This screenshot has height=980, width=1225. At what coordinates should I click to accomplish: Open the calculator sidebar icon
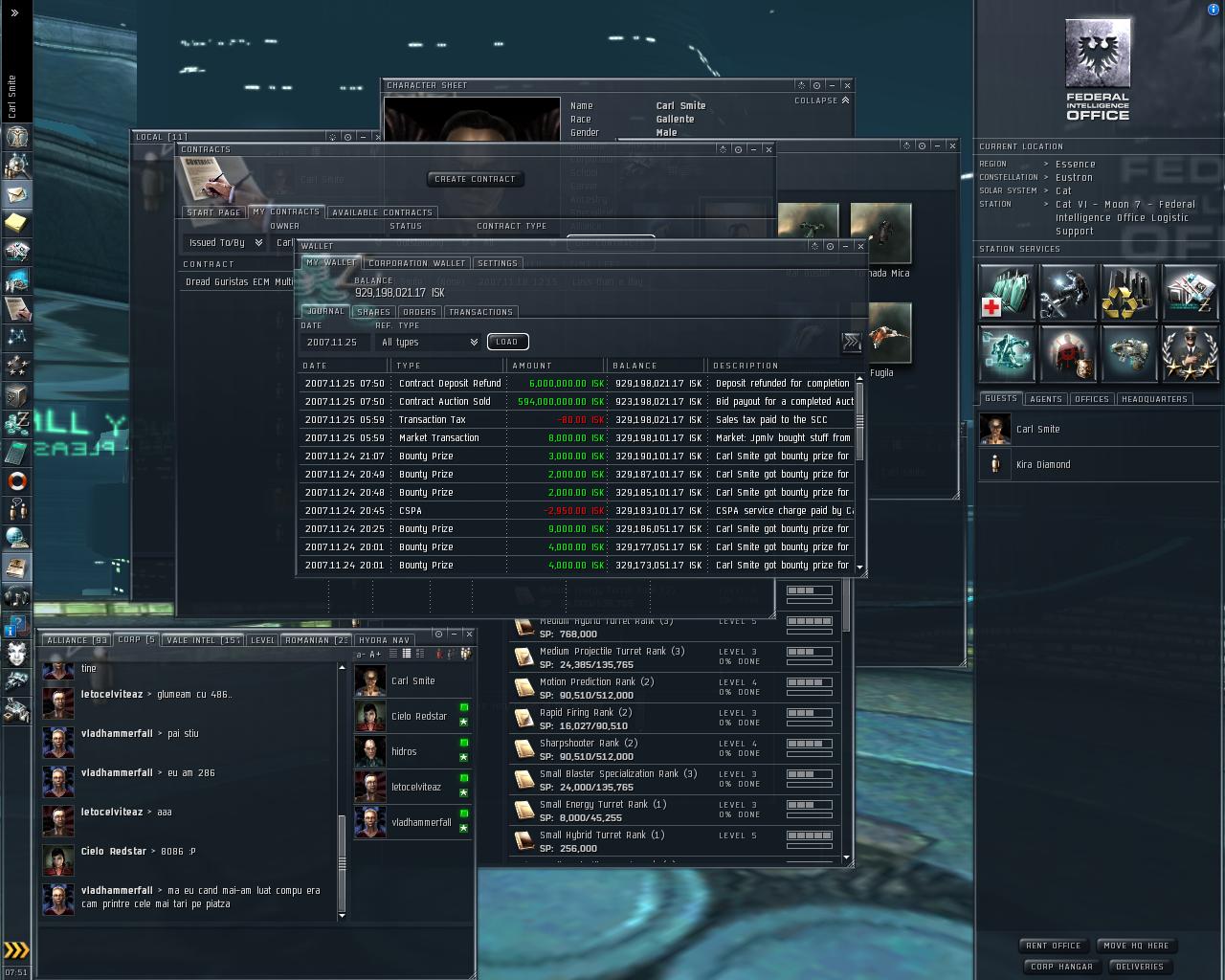(16, 453)
